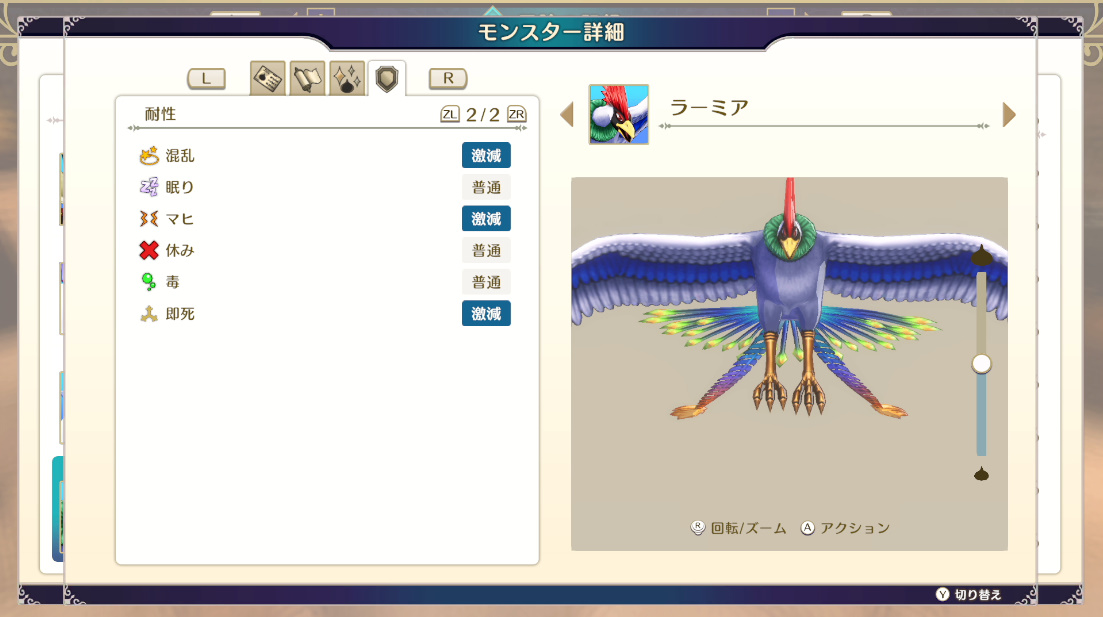Click the R shoulder button
Image resolution: width=1103 pixels, height=617 pixels.
(x=448, y=78)
